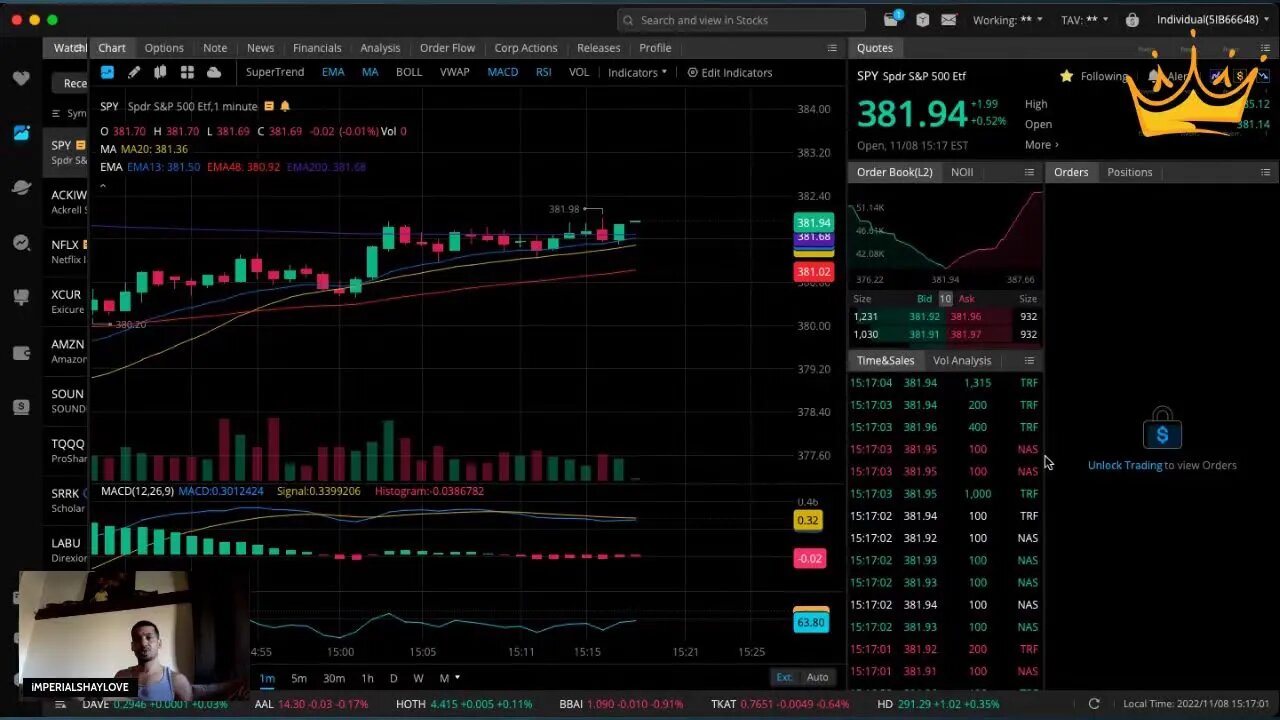Open the trend circle icon in left sidebar
This screenshot has width=1280, height=720.
pos(21,242)
